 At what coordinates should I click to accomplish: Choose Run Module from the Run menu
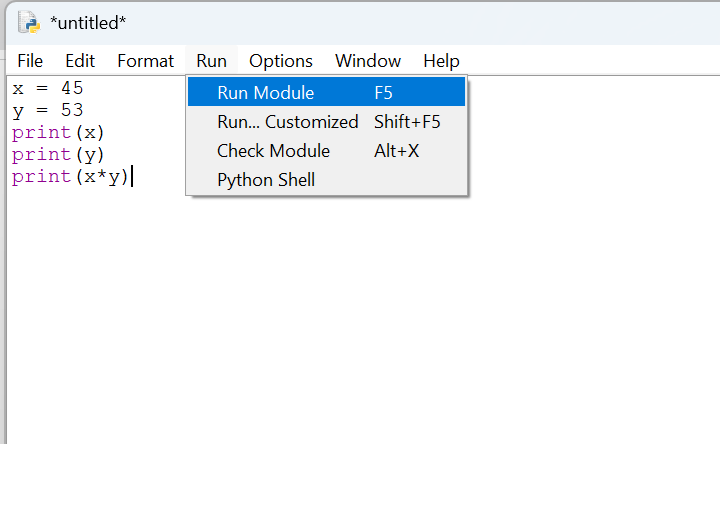(x=266, y=93)
